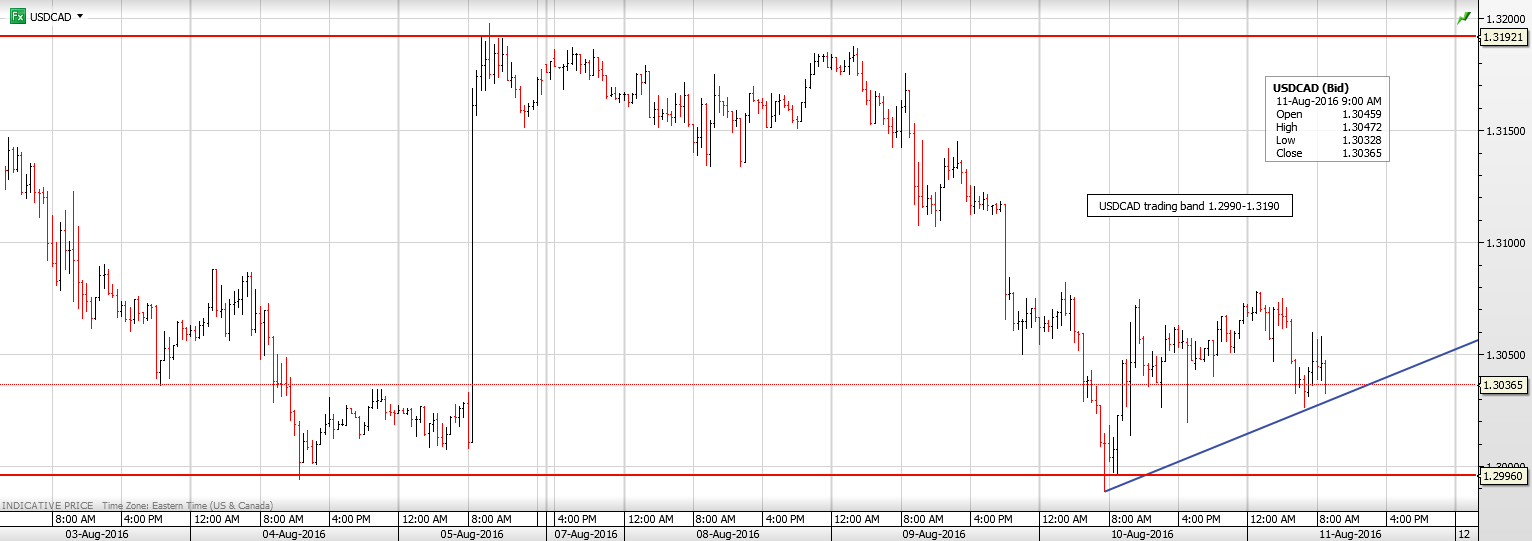Screen dimensions: 1532x541
Task: Click the 1.31500 price axis label
Action: pyautogui.click(x=1506, y=131)
